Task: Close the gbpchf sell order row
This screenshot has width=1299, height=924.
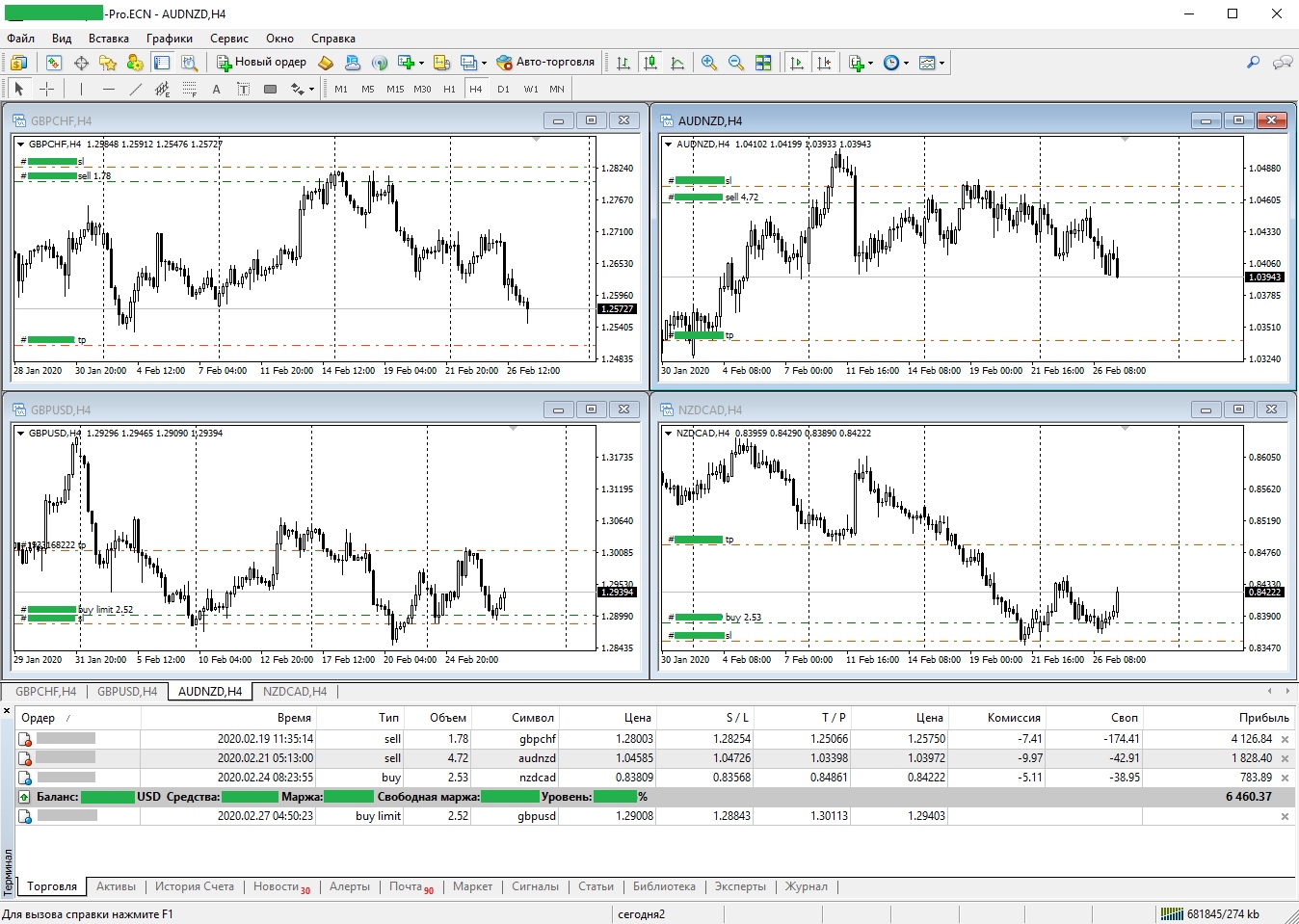Action: (x=1285, y=739)
